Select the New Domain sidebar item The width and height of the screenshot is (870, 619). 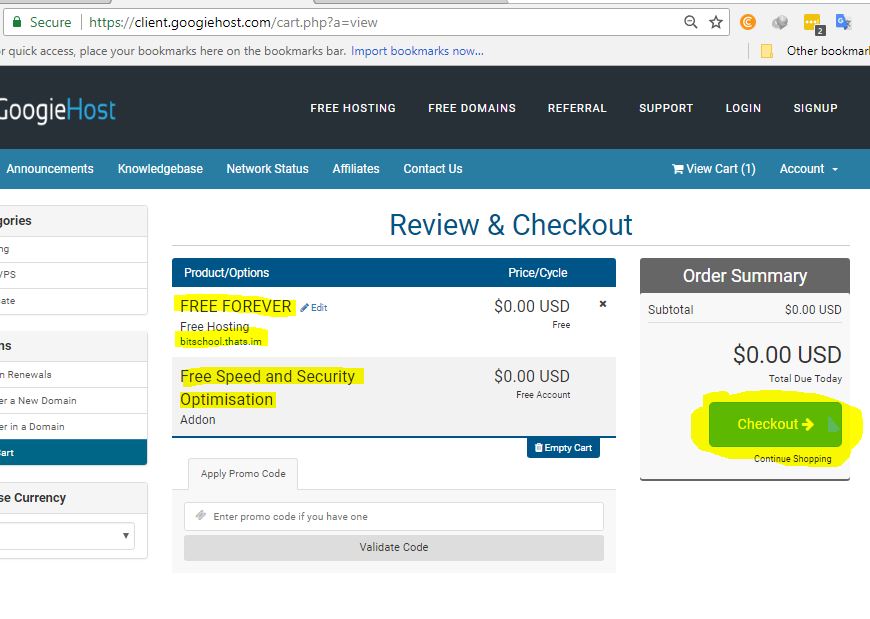point(73,400)
